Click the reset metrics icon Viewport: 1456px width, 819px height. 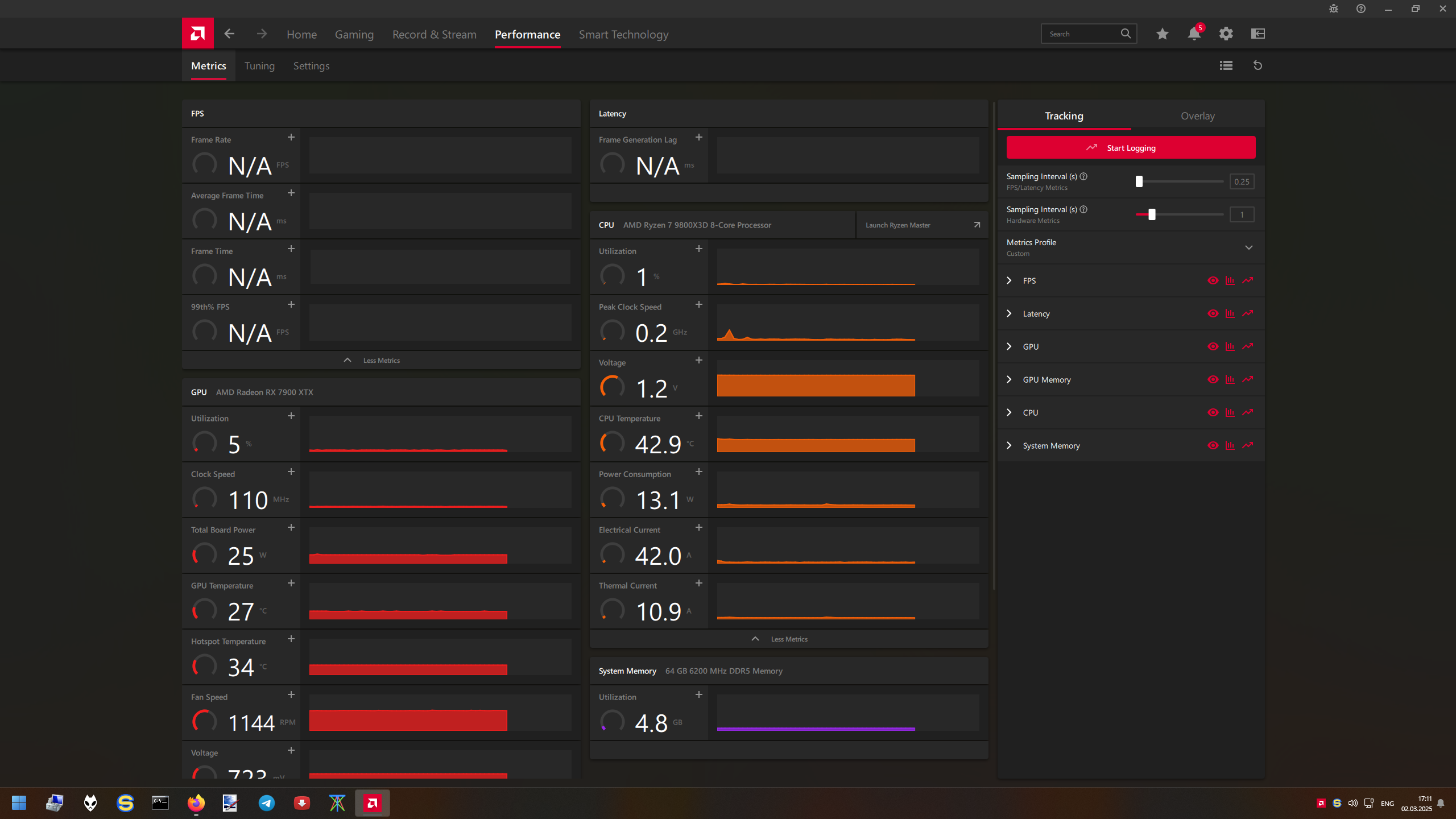tap(1258, 66)
